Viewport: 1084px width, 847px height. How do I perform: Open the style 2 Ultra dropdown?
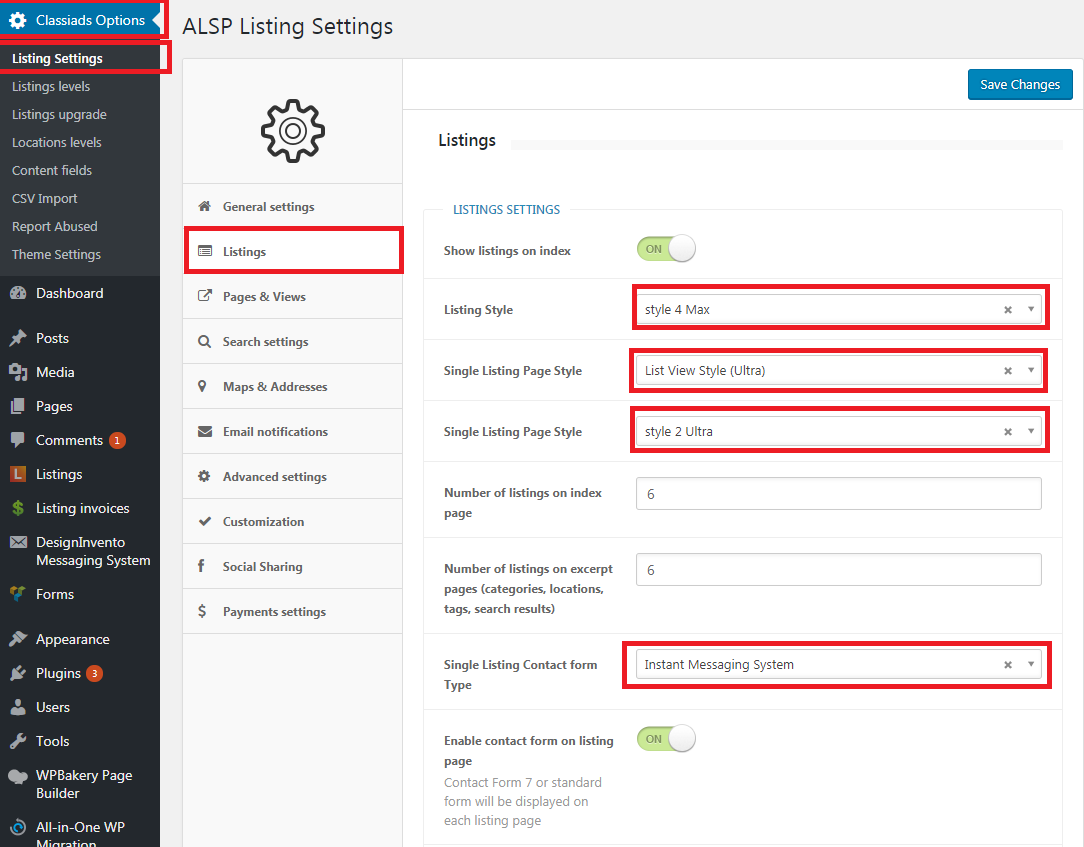pyautogui.click(x=839, y=431)
